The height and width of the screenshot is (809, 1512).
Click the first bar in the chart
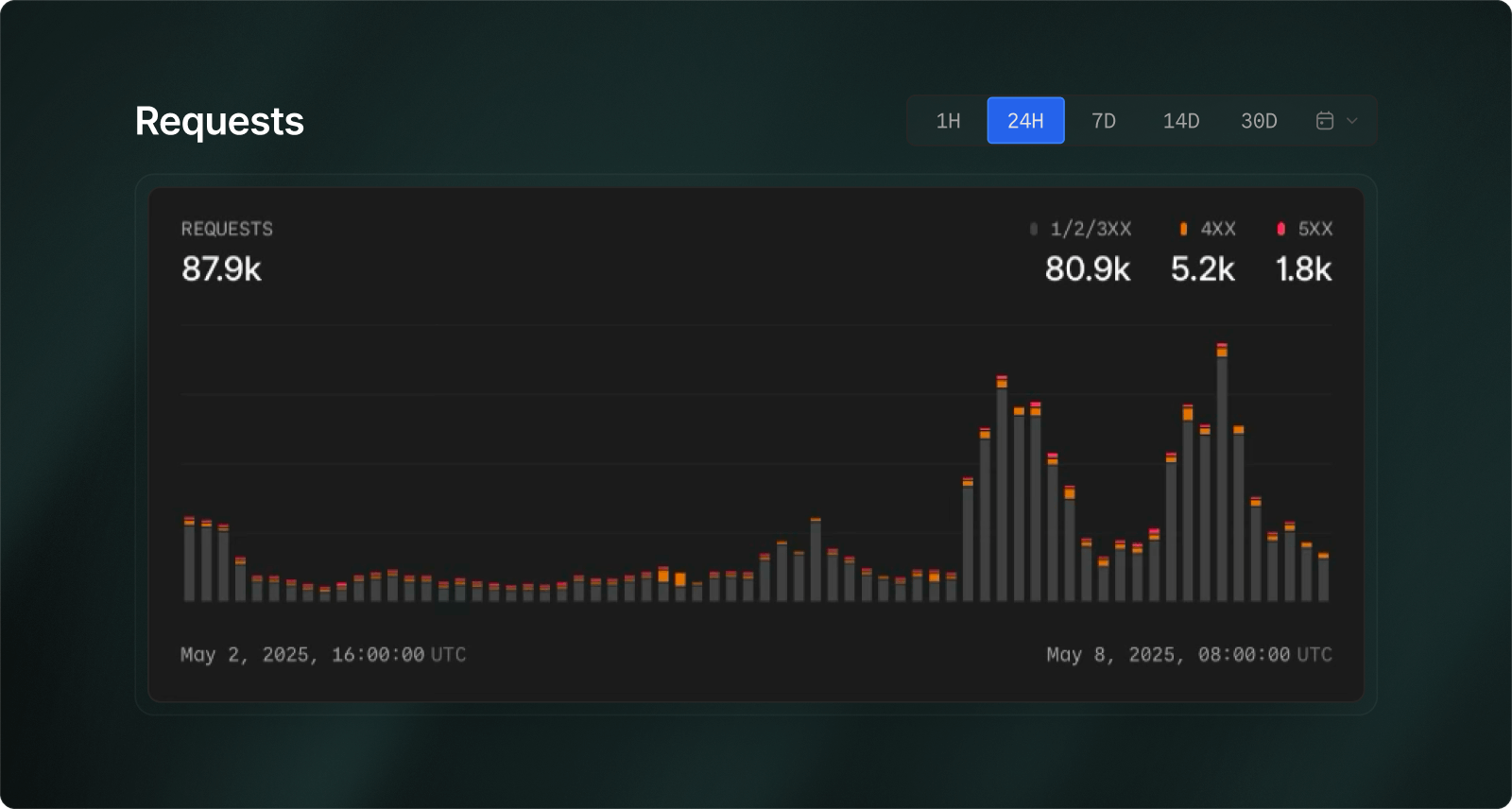click(189, 562)
